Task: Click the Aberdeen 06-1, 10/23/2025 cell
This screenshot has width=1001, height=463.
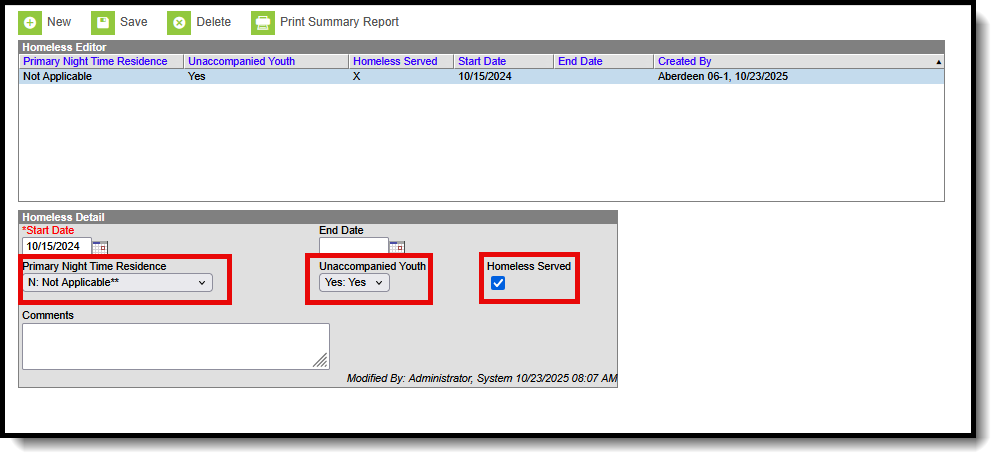Action: (723, 77)
